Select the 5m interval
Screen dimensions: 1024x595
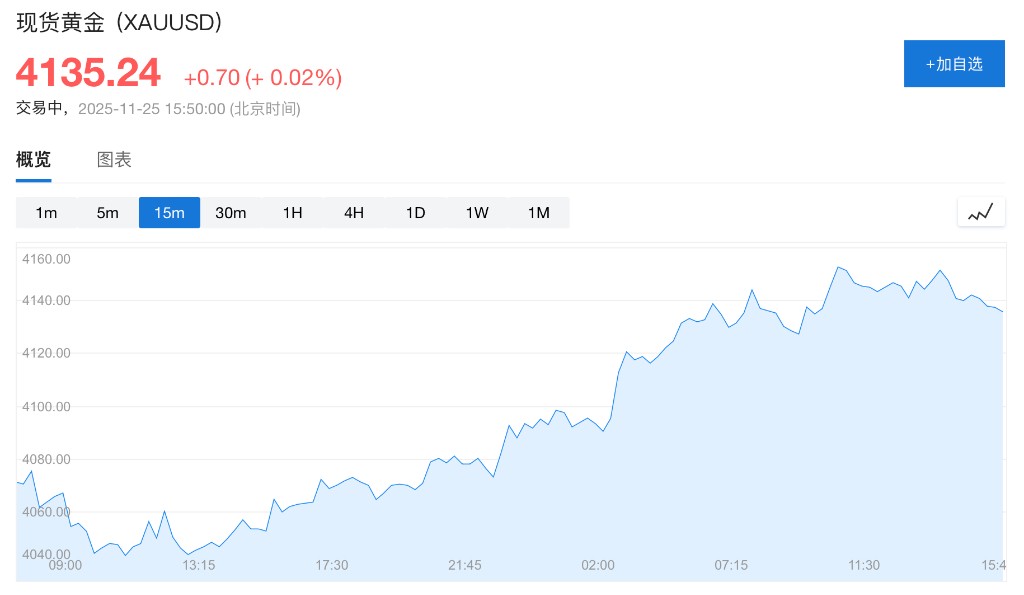click(x=108, y=212)
